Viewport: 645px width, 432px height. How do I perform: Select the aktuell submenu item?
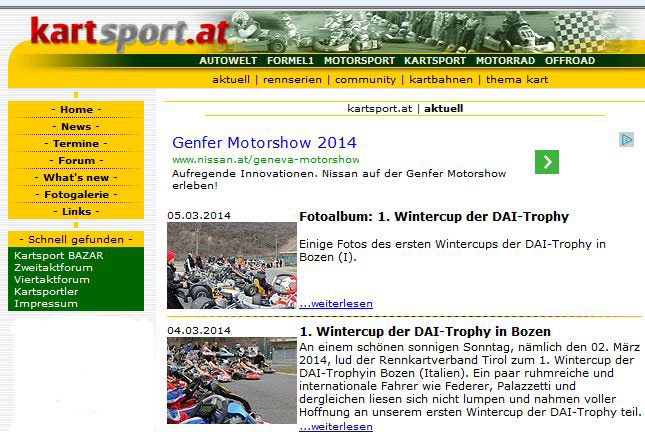coord(231,79)
